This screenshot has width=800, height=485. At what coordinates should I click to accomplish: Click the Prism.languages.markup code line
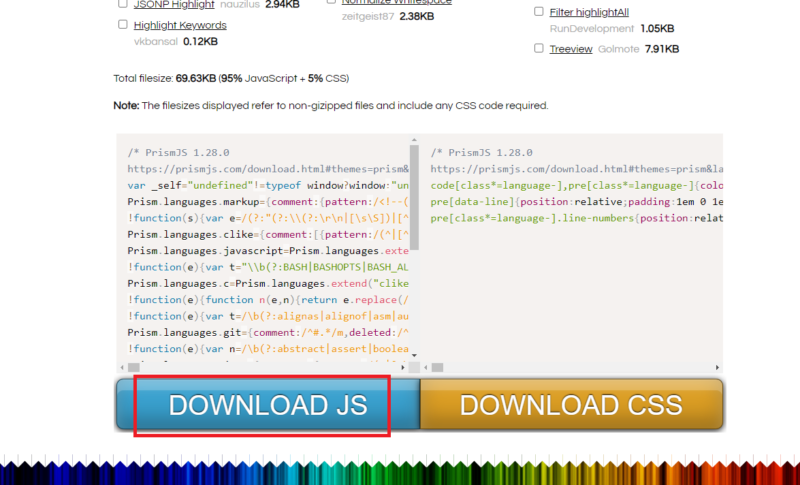(268, 201)
